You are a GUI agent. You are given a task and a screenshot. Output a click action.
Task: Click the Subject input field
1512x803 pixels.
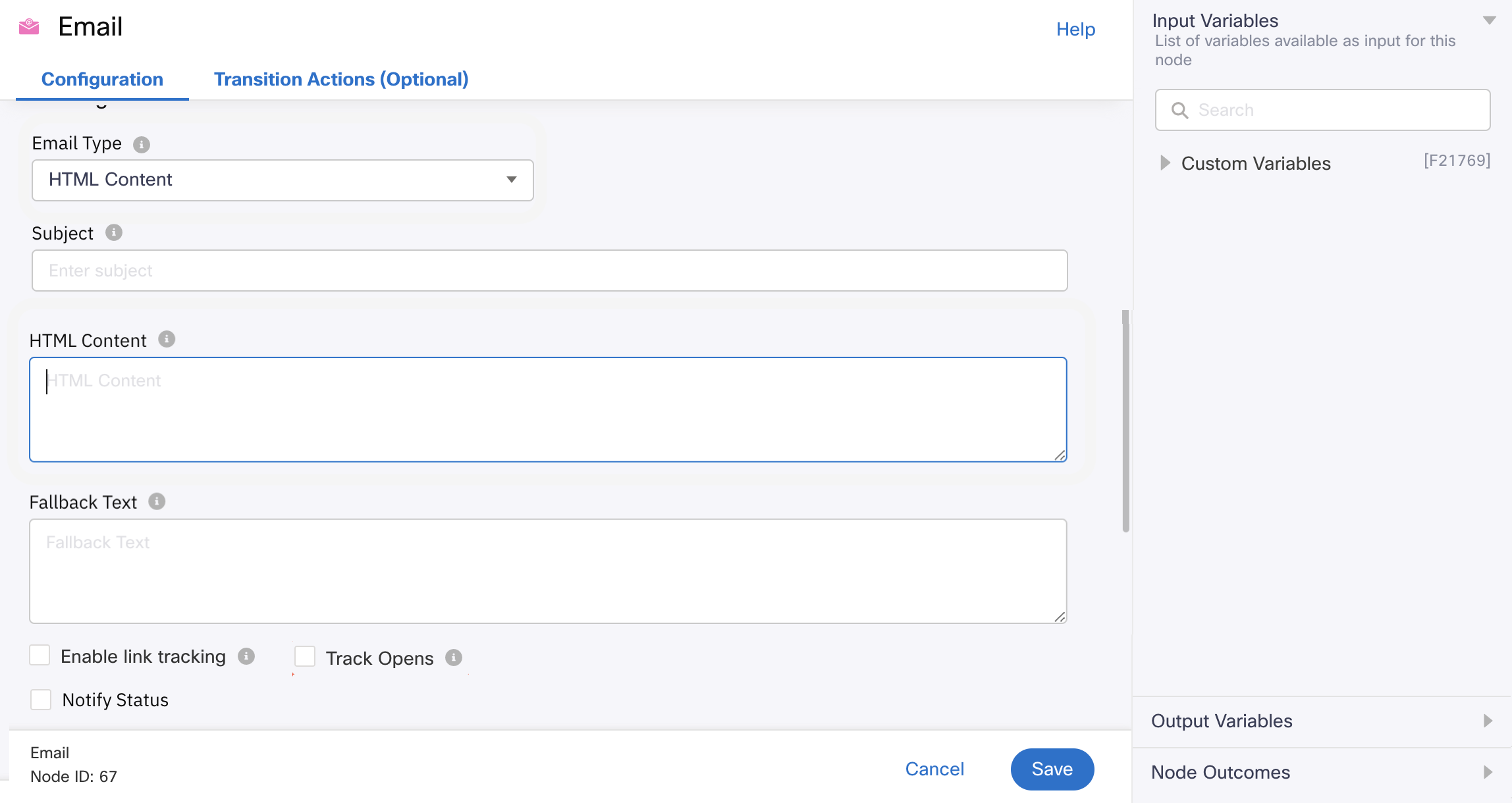click(x=549, y=271)
